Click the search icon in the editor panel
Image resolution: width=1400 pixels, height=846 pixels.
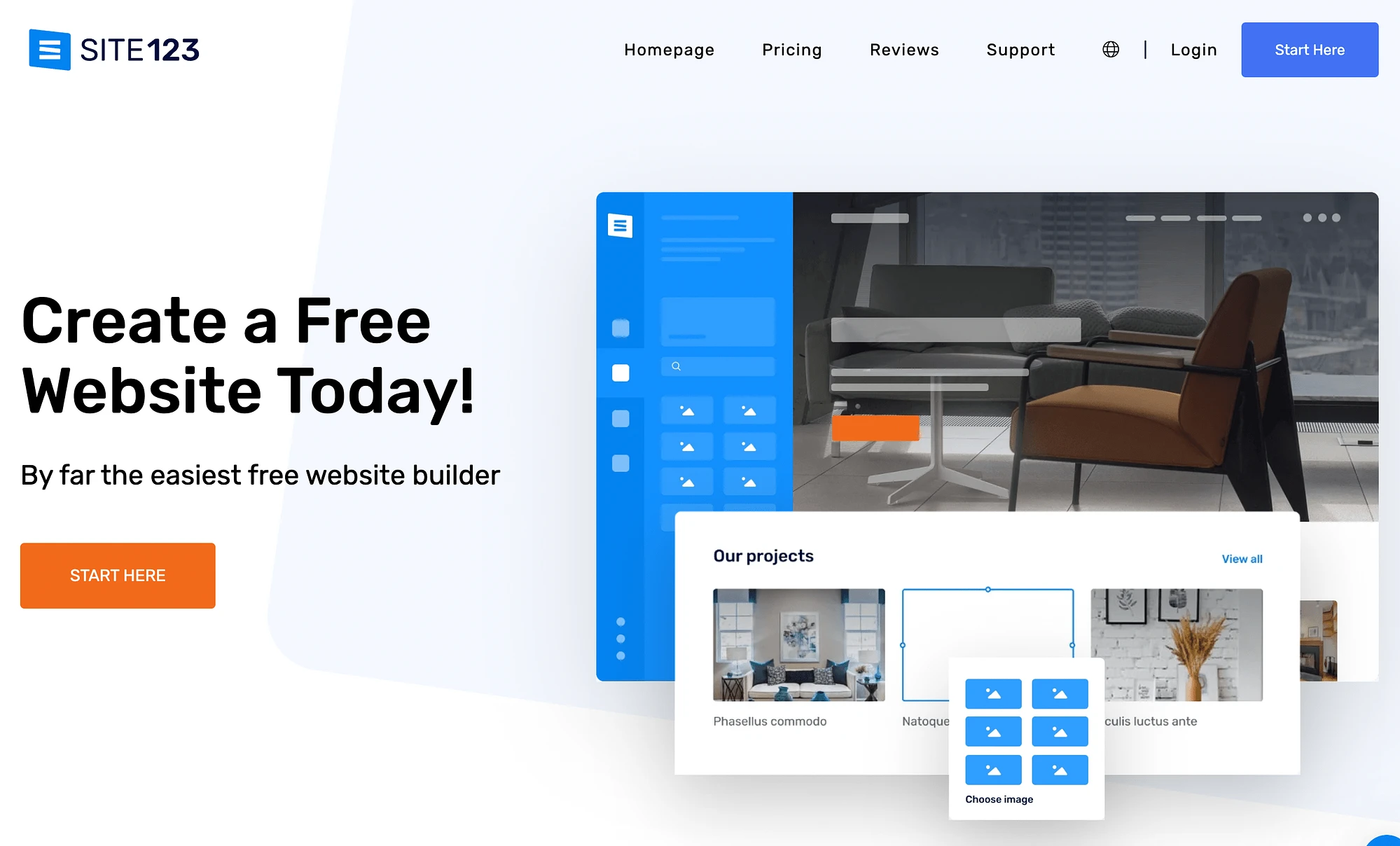pos(676,366)
